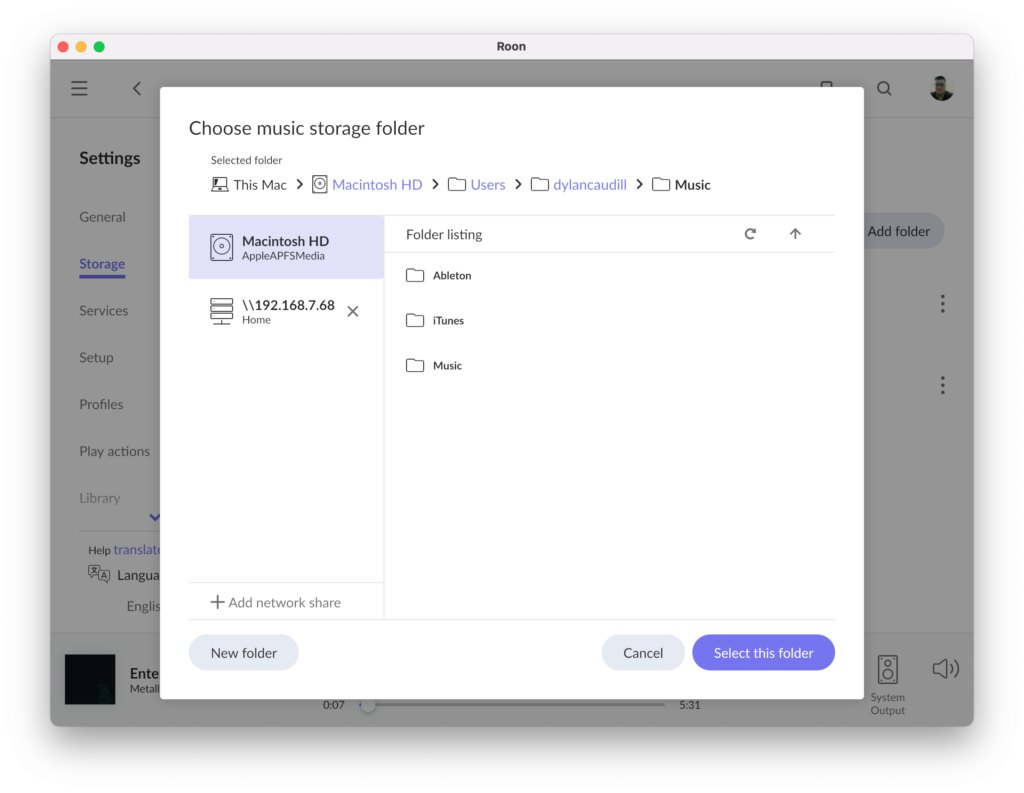Image resolution: width=1024 pixels, height=793 pixels.
Task: Click the bookmark icon in top bar
Action: [x=827, y=84]
